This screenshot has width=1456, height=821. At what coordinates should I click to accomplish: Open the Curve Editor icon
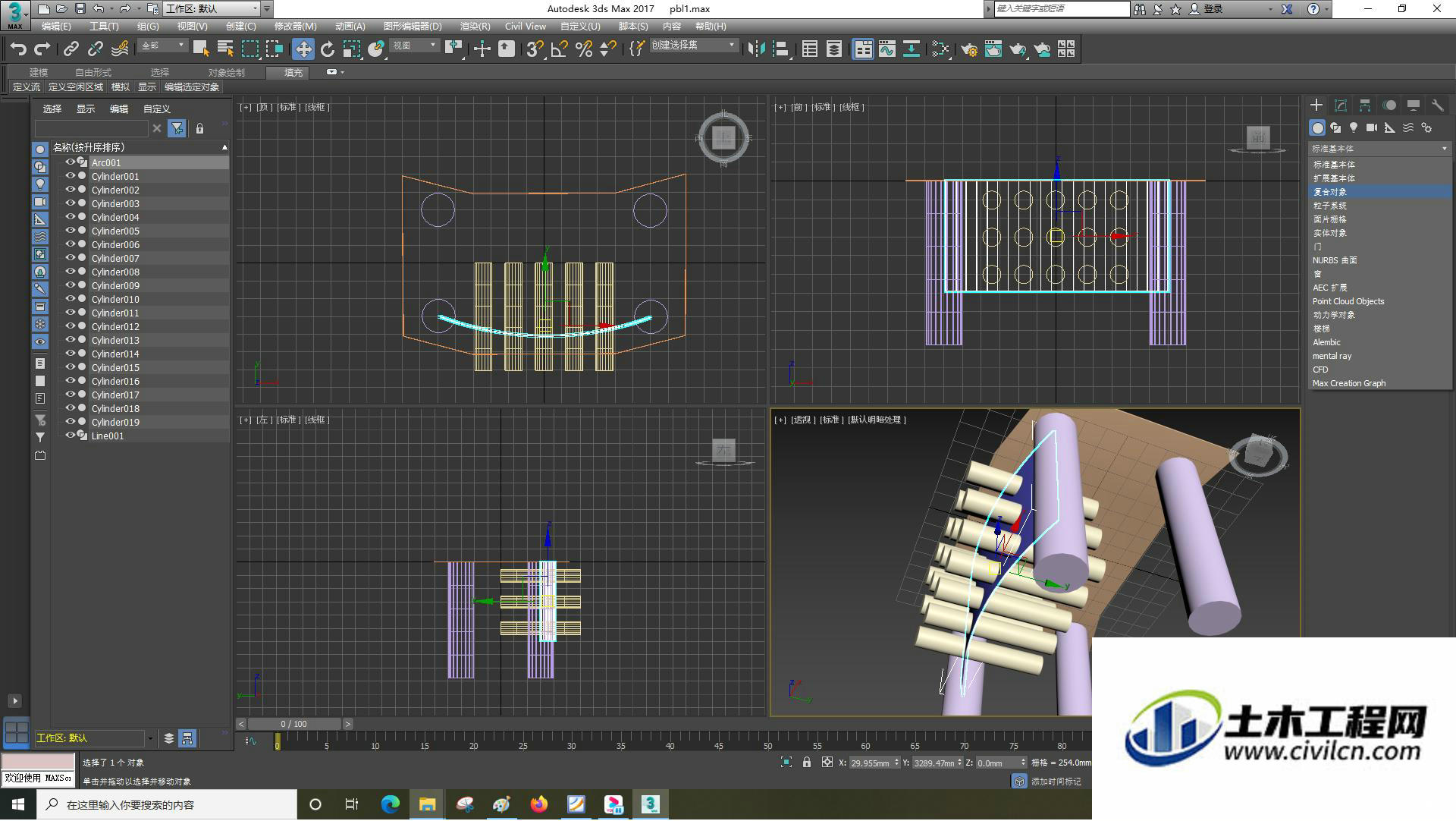point(887,49)
